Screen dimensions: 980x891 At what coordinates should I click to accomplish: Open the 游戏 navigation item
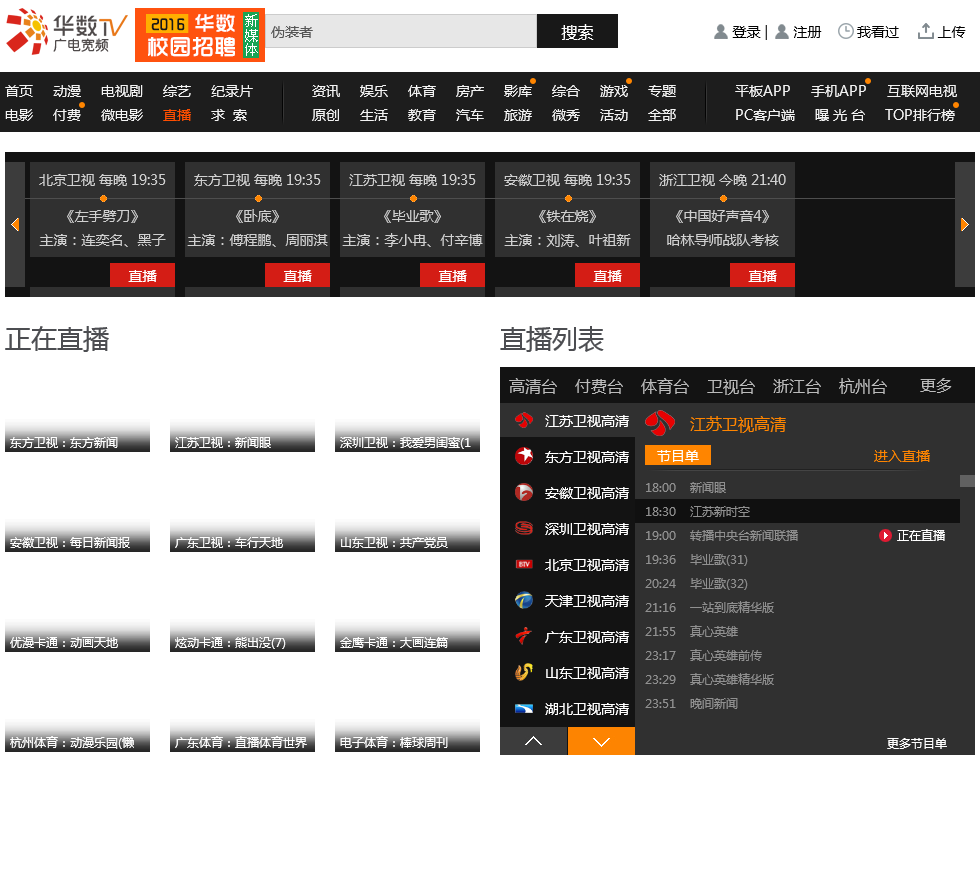click(x=614, y=91)
